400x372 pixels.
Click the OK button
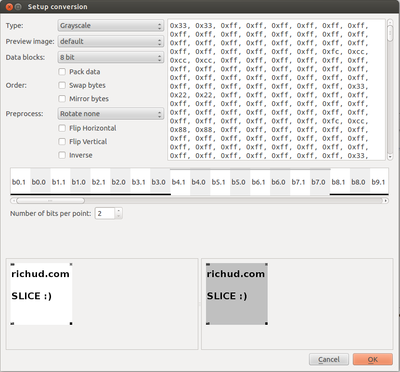pos(373,359)
